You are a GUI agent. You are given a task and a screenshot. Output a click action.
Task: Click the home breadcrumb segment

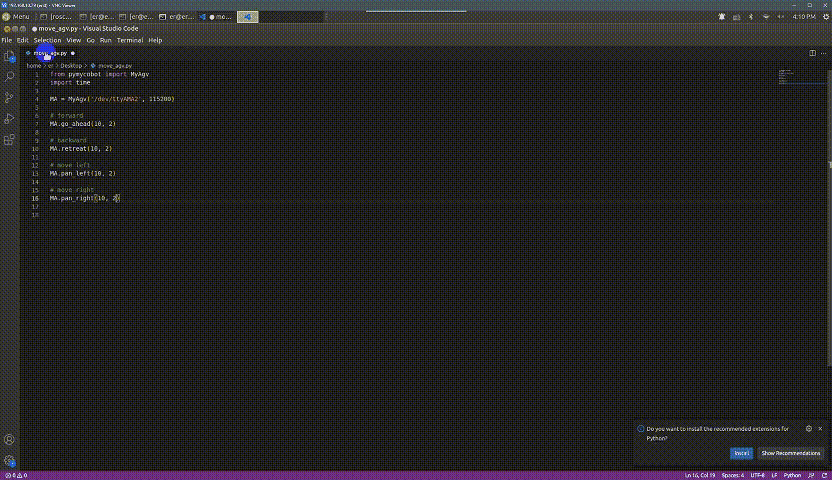33,66
